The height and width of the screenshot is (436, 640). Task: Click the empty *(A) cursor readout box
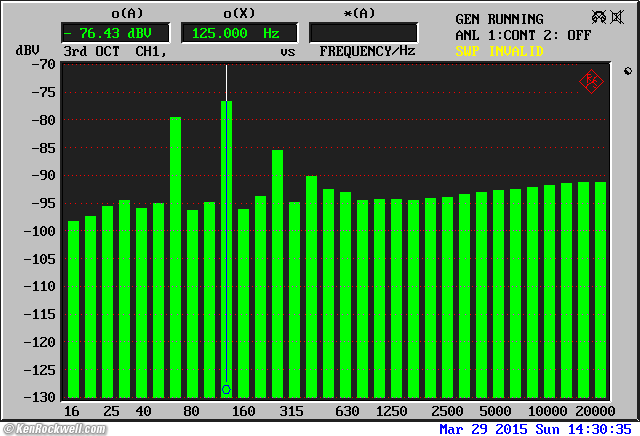click(x=363, y=33)
